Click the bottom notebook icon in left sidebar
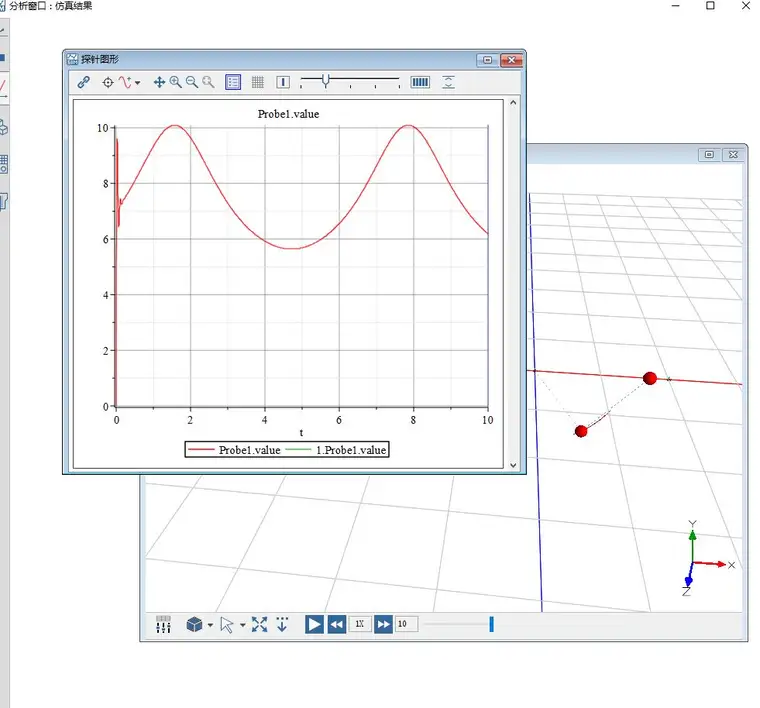 coord(3,201)
